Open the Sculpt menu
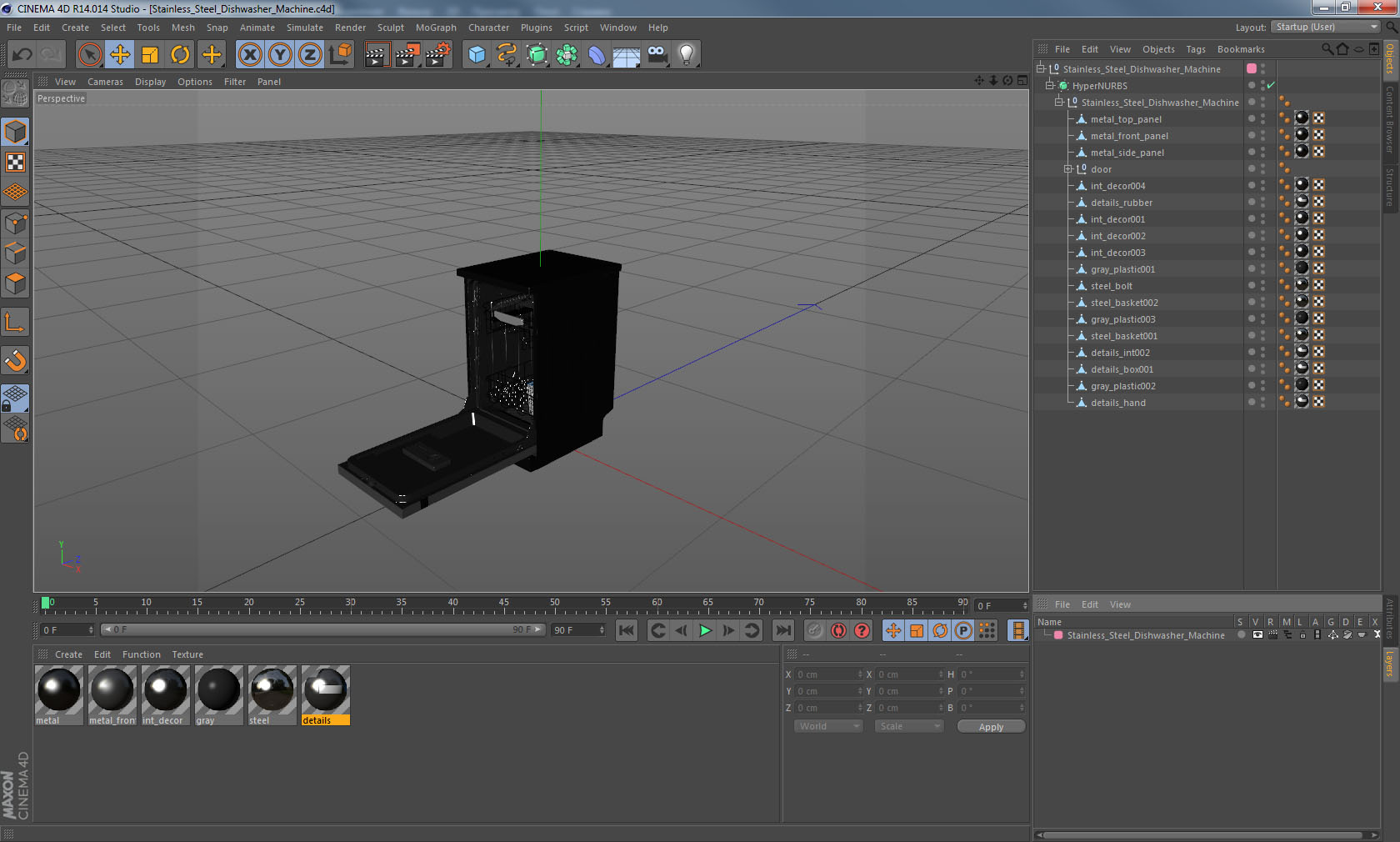The width and height of the screenshot is (1400, 842). [x=390, y=28]
